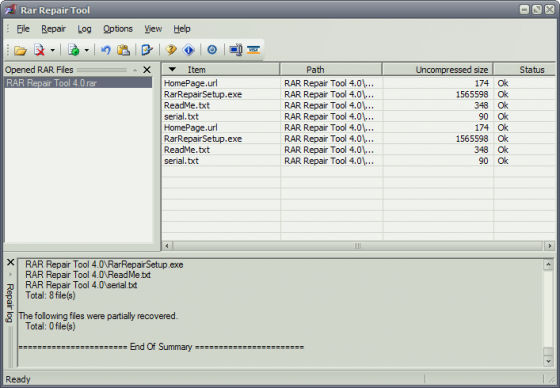
Task: Select RAR Repair Tool 4.0.rar in file list
Action: 78,83
